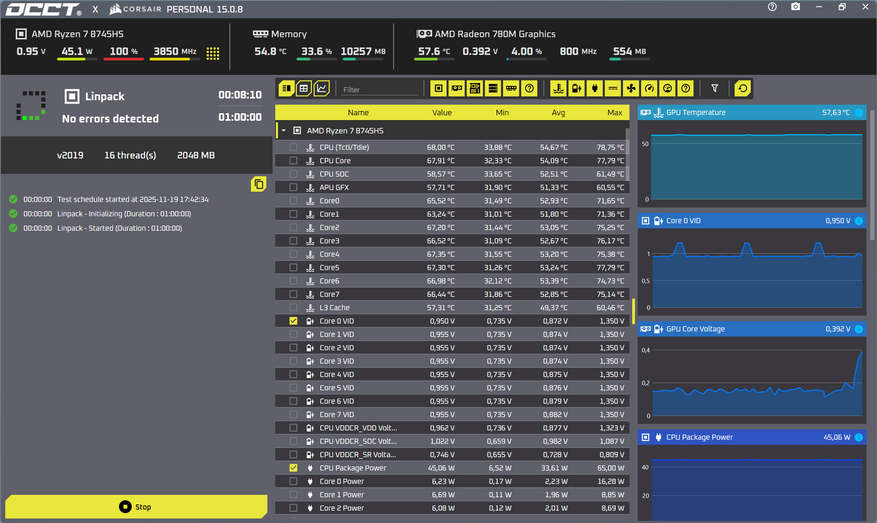Click the graphs panel vertical scrollbar
This screenshot has height=523, width=877.
(x=871, y=173)
